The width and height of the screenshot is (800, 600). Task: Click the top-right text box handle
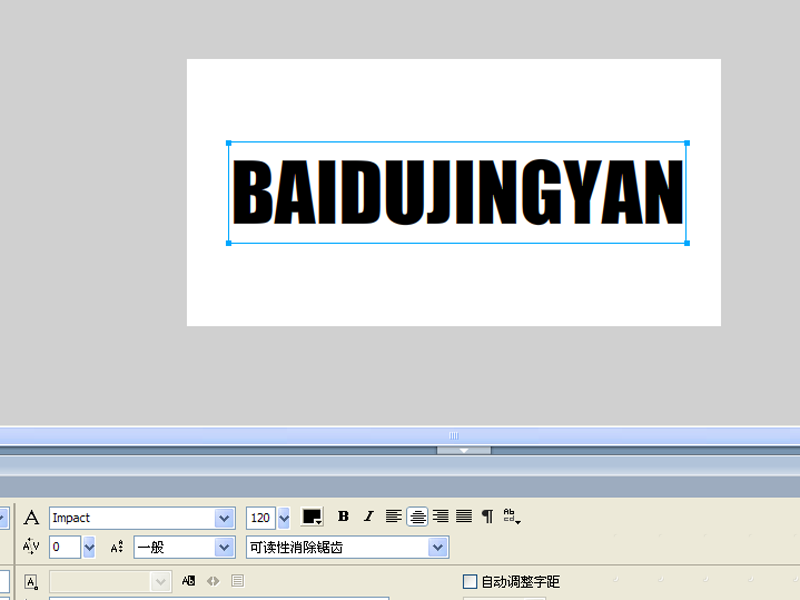[687, 143]
